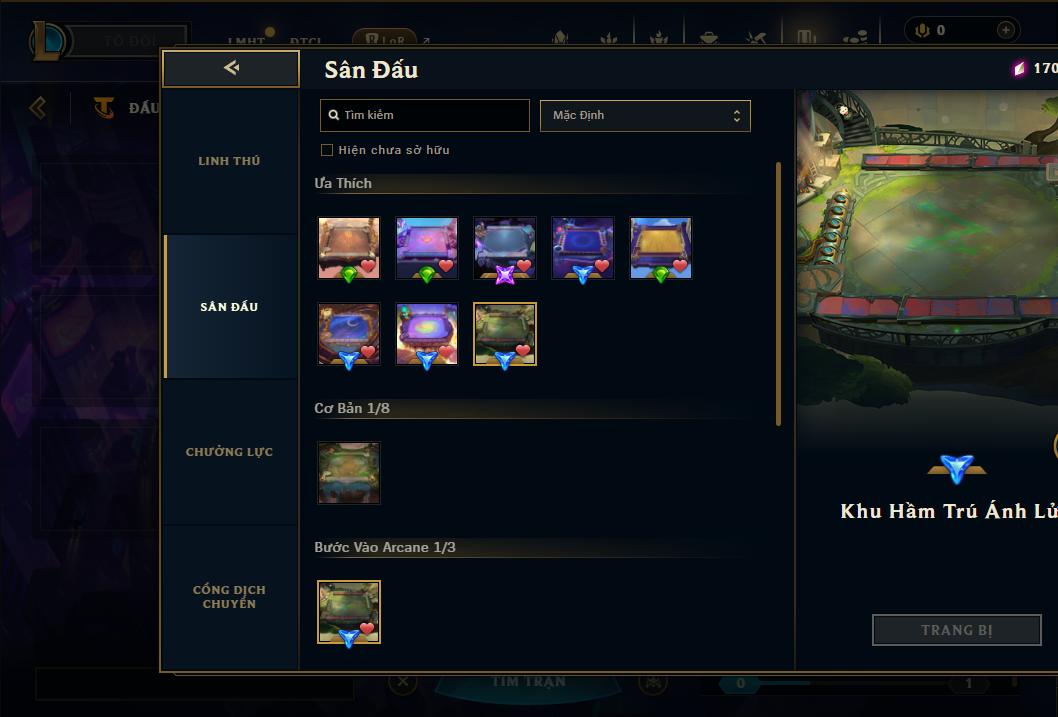Click the magnifier icon in Tìm kiếm
The image size is (1058, 717).
[333, 115]
